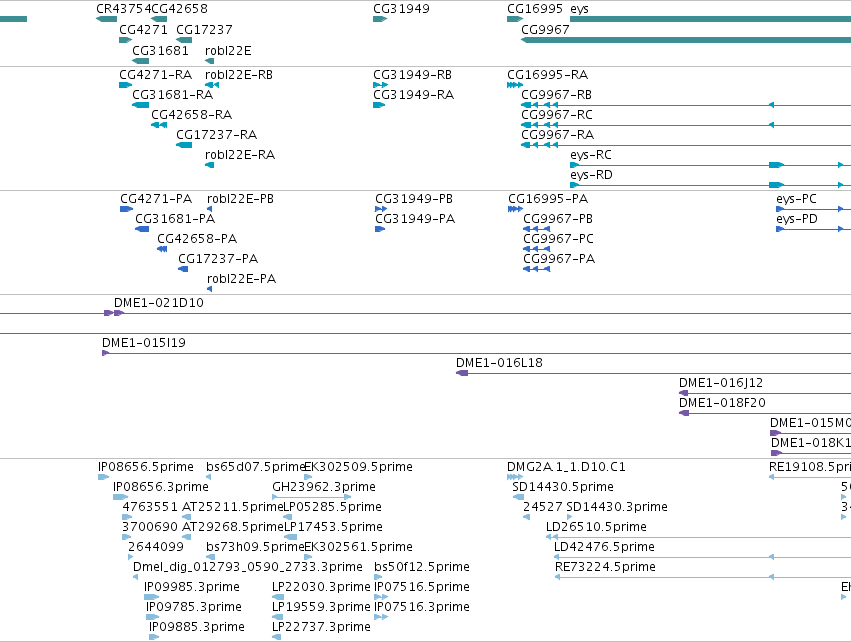This screenshot has width=851, height=642.
Task: Select EST EK302561.5prime
Action: tap(358, 548)
